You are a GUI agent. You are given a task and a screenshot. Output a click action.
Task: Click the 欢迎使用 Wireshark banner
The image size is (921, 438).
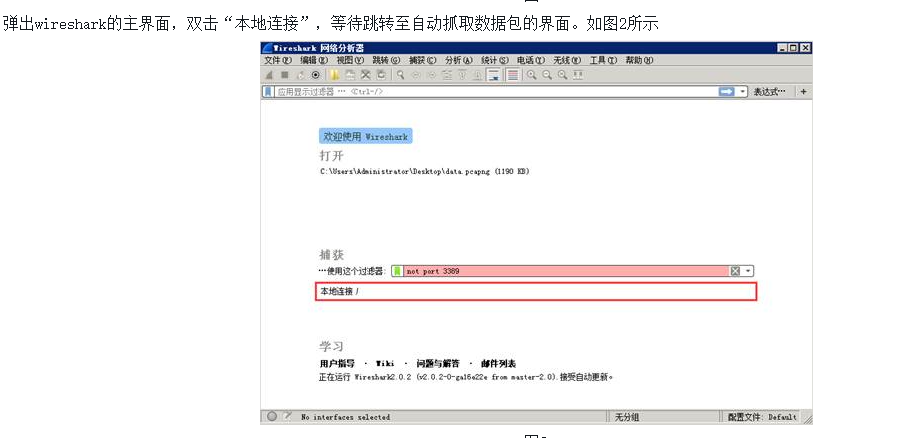[x=365, y=136]
